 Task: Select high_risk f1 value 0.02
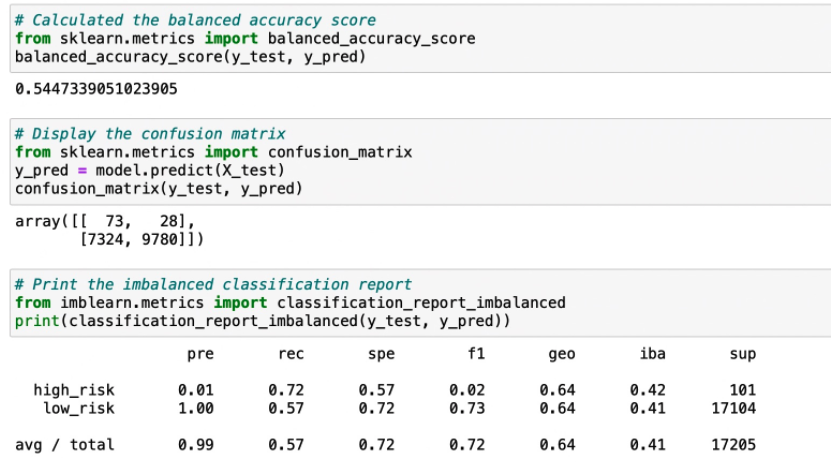point(467,390)
